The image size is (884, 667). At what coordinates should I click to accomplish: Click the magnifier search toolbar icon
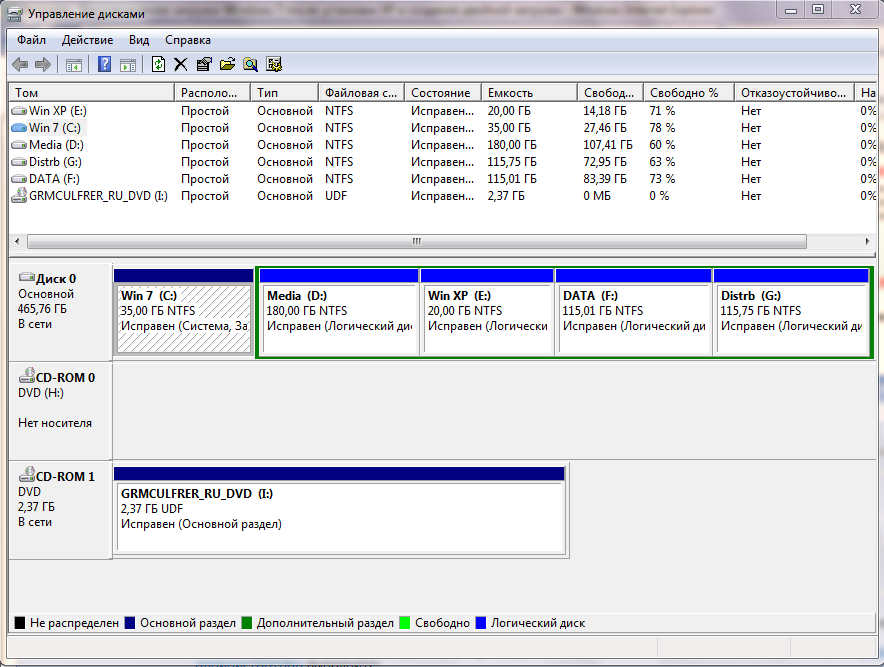(x=250, y=64)
